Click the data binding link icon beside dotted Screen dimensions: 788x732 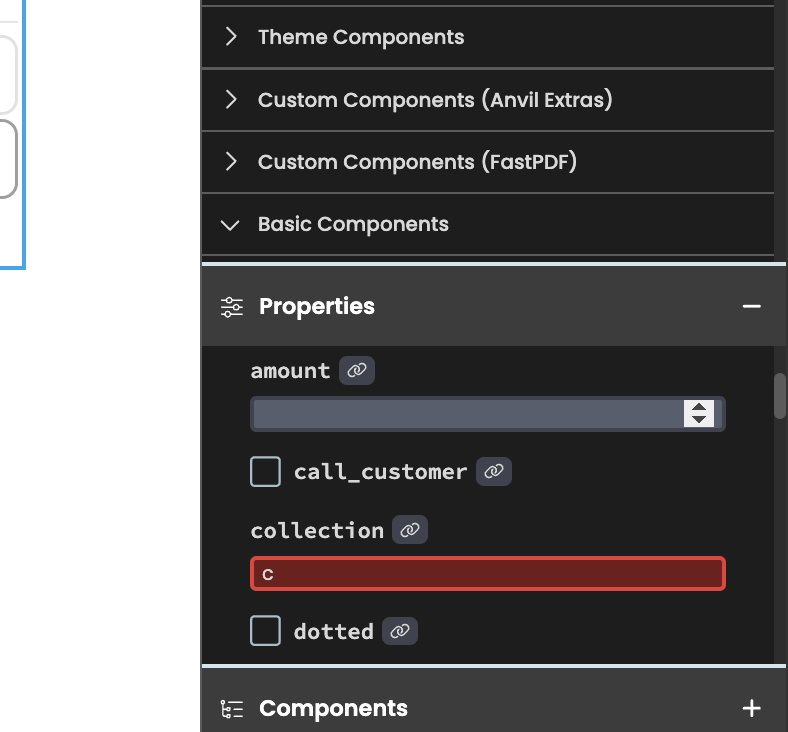(x=400, y=631)
